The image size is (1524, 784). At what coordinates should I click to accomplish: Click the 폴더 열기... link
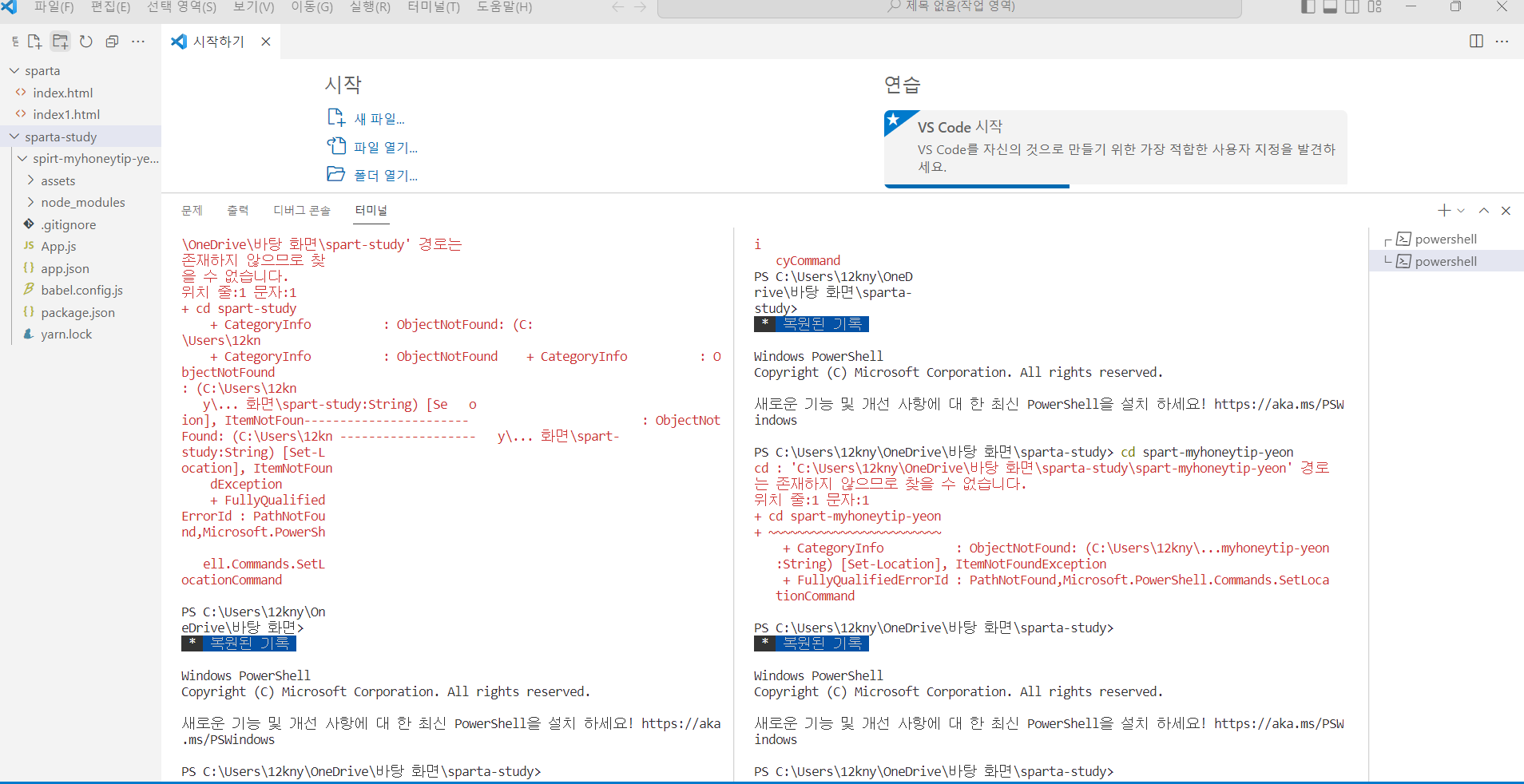point(385,176)
